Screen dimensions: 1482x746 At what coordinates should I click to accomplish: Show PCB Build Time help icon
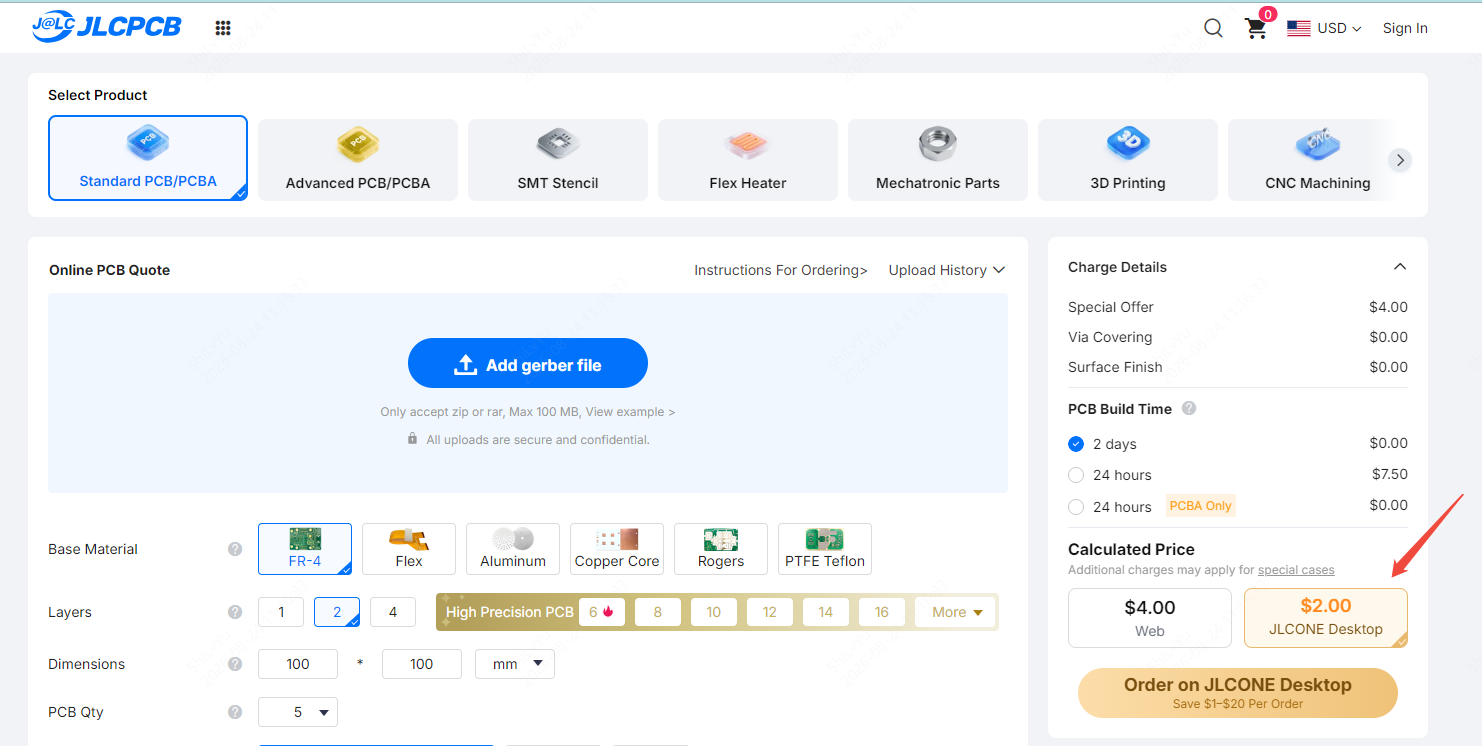1189,408
